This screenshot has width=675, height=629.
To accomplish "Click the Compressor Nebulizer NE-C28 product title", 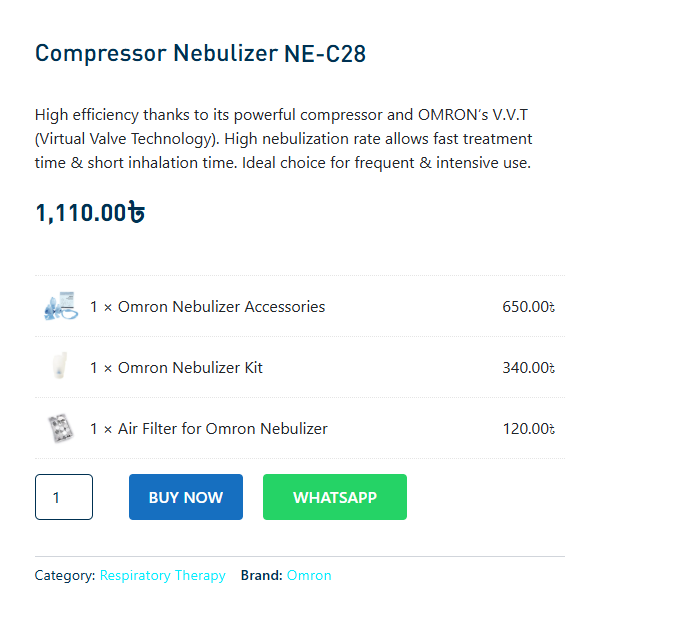I will pyautogui.click(x=200, y=54).
